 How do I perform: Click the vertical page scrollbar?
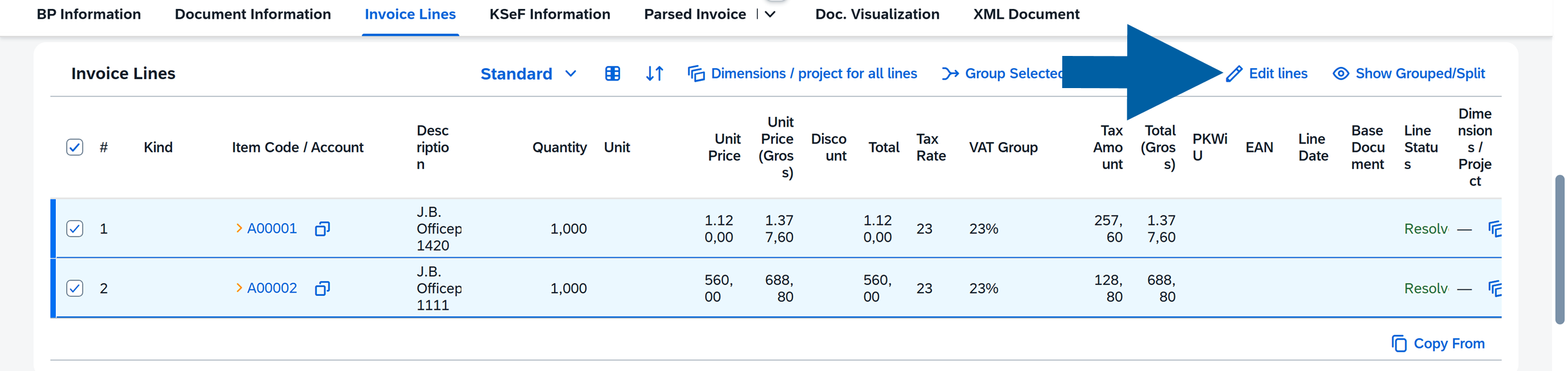1560,249
